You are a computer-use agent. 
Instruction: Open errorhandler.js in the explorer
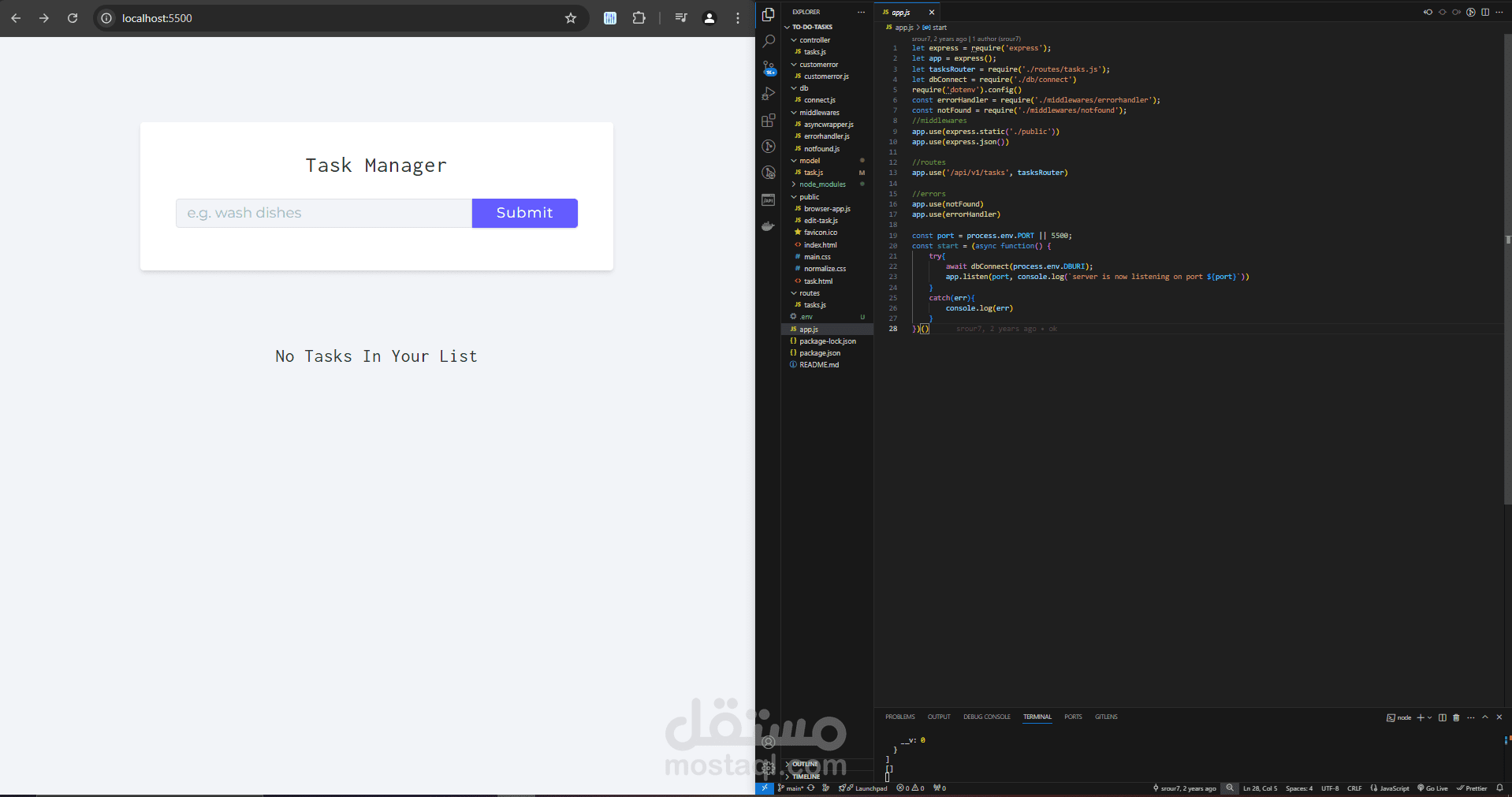[826, 136]
